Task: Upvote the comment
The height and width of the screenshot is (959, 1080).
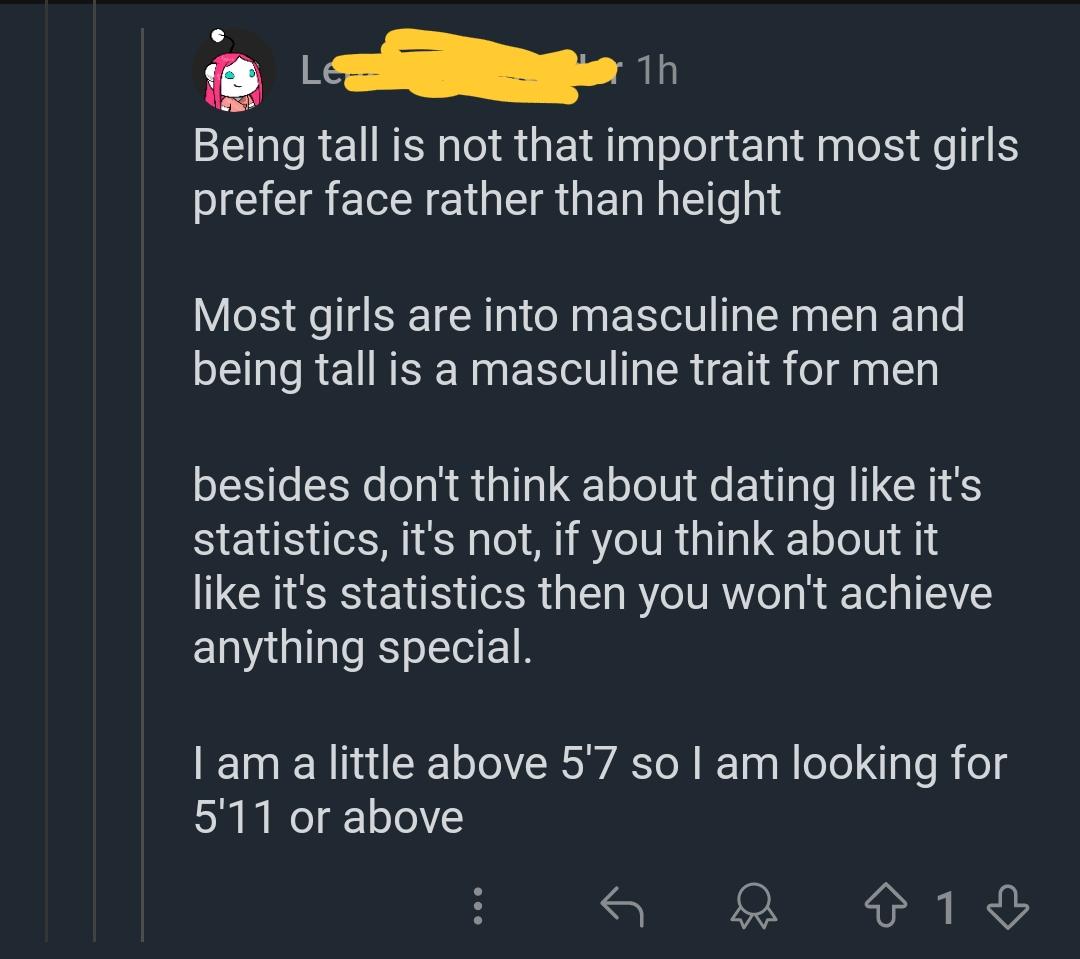Action: (886, 905)
